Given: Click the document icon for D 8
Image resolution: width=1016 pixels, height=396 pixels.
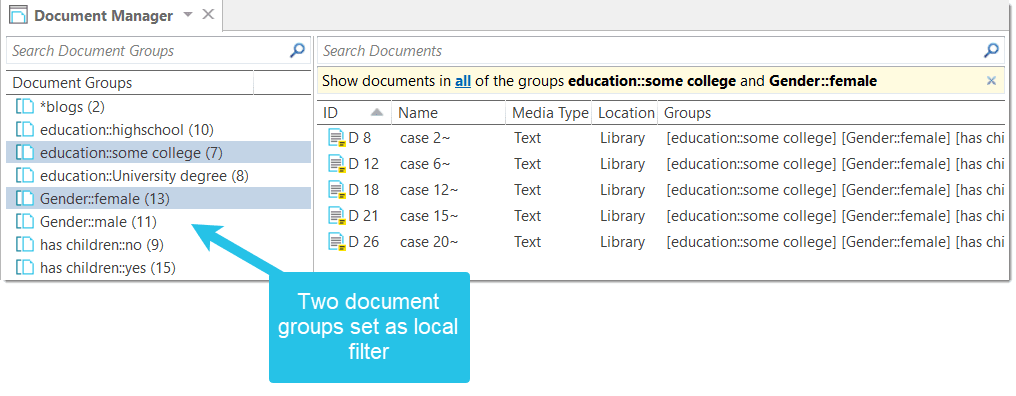Looking at the screenshot, I should (x=337, y=138).
